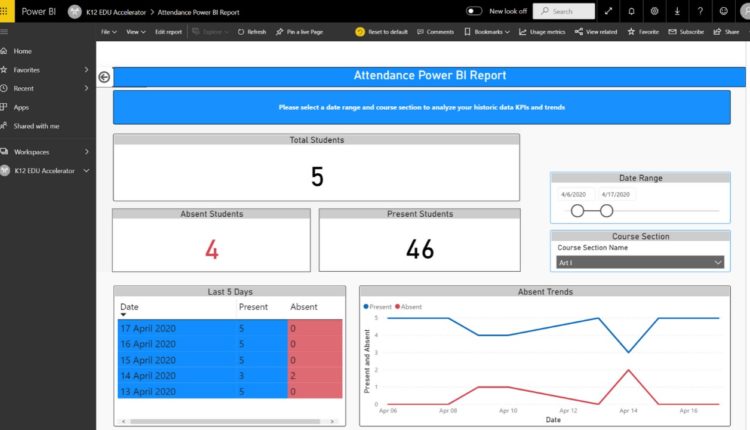
Task: Open the settings gear in header
Action: click(654, 11)
